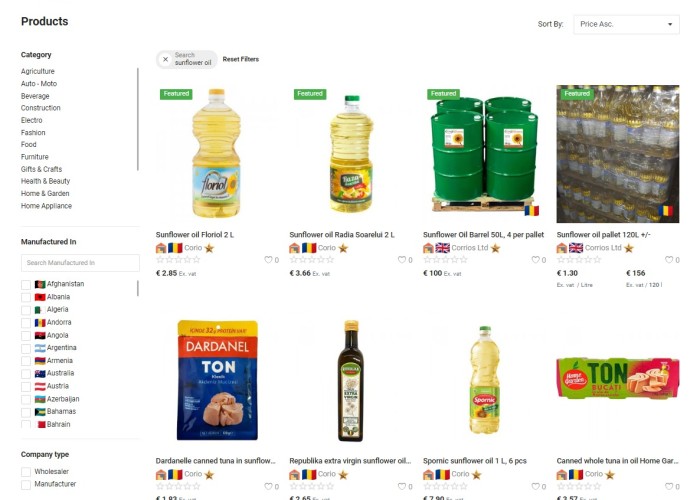Focus the Search Manufactured In field
Screen dimensions: 700x500
coord(80,263)
